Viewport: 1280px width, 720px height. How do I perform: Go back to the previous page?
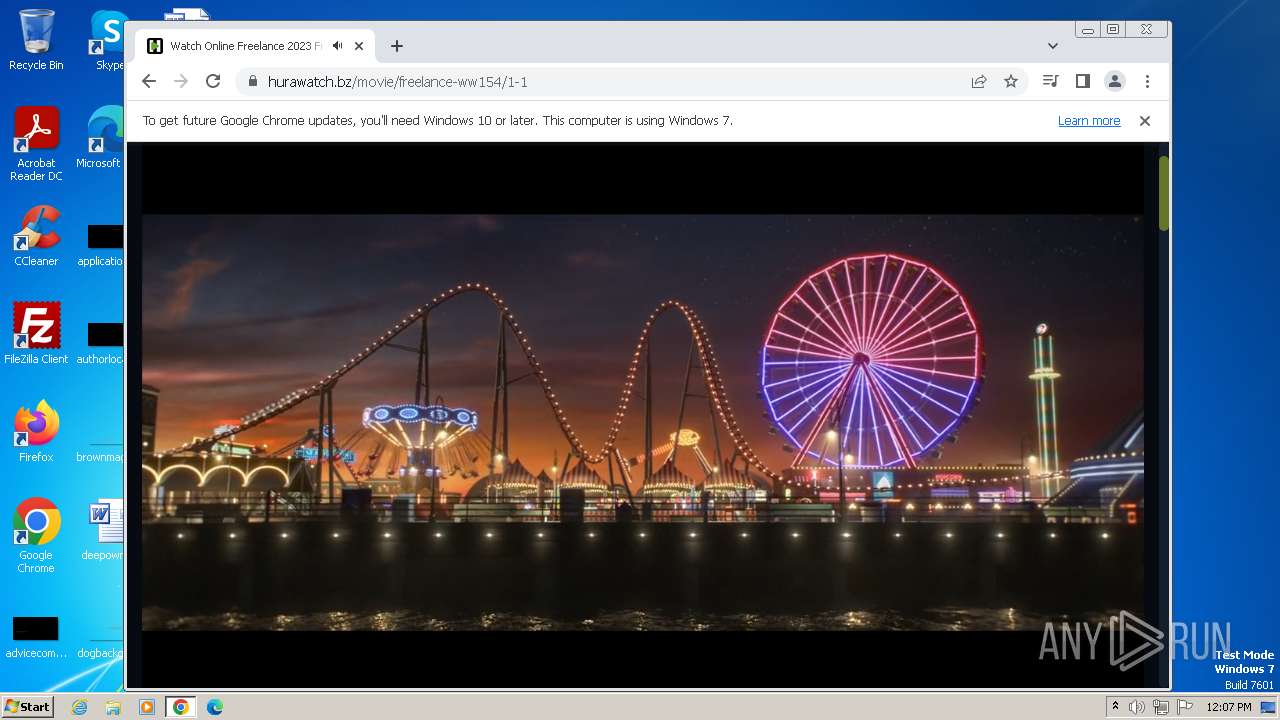tap(149, 82)
